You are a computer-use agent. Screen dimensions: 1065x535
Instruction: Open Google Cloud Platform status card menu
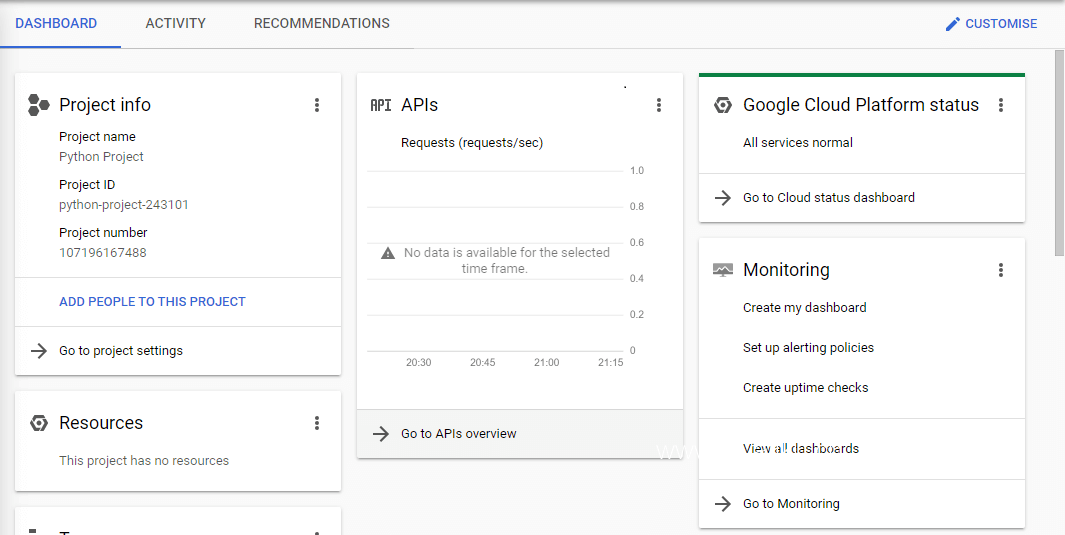tap(1000, 105)
